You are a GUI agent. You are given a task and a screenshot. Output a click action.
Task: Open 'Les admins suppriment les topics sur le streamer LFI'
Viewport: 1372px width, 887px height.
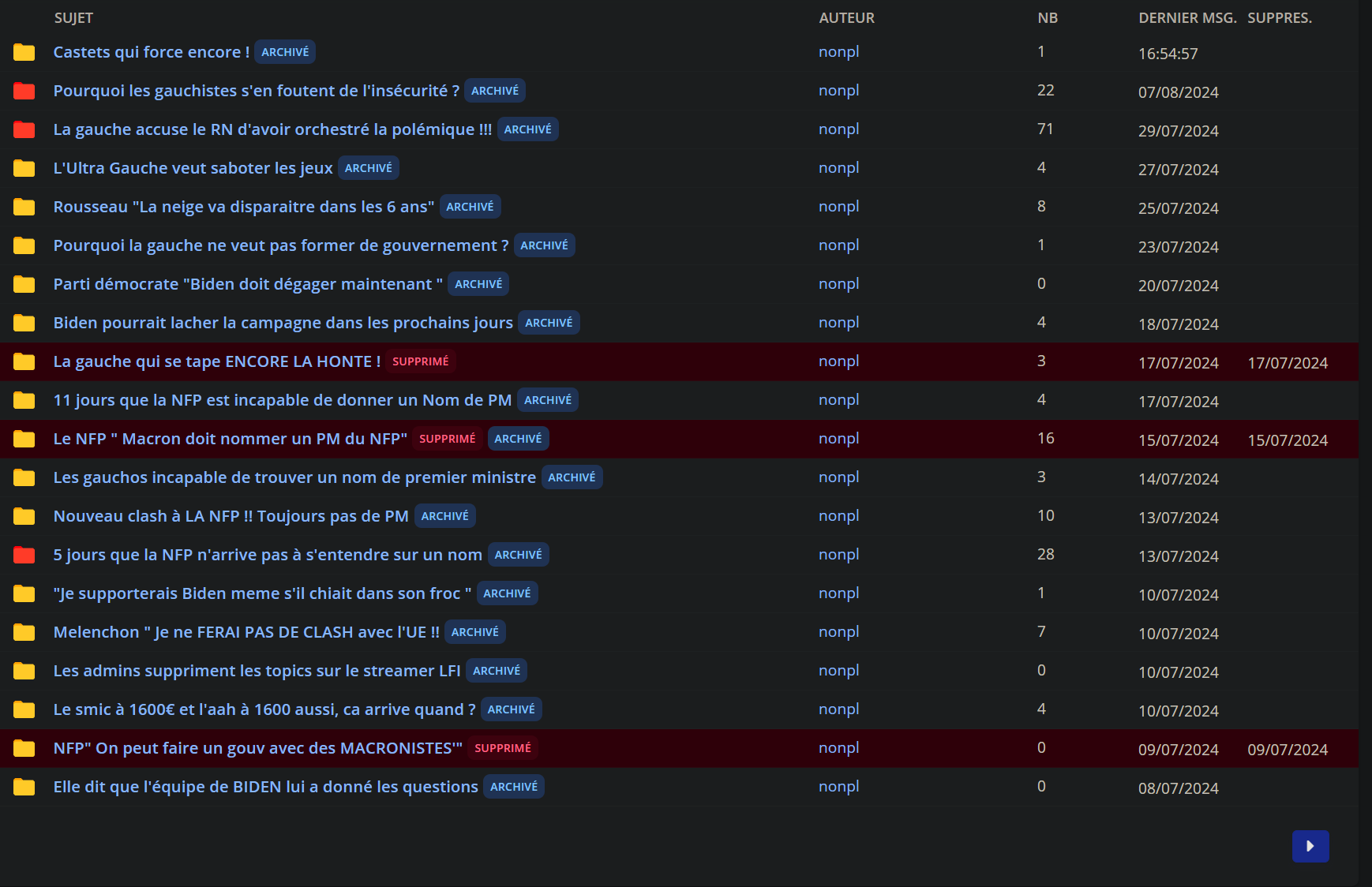(x=257, y=671)
